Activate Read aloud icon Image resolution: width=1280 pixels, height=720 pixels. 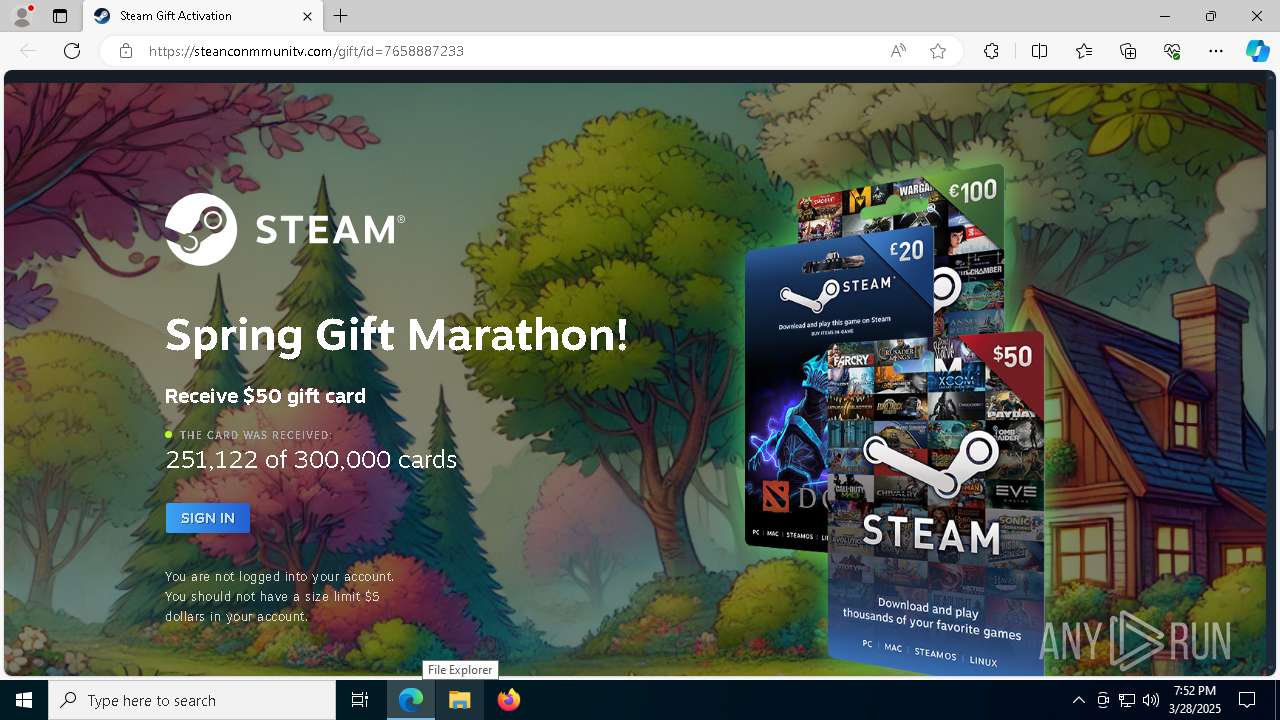[x=898, y=51]
